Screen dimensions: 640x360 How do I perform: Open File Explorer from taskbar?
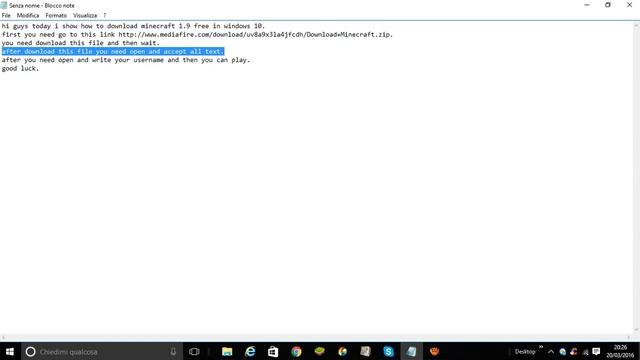coord(227,351)
